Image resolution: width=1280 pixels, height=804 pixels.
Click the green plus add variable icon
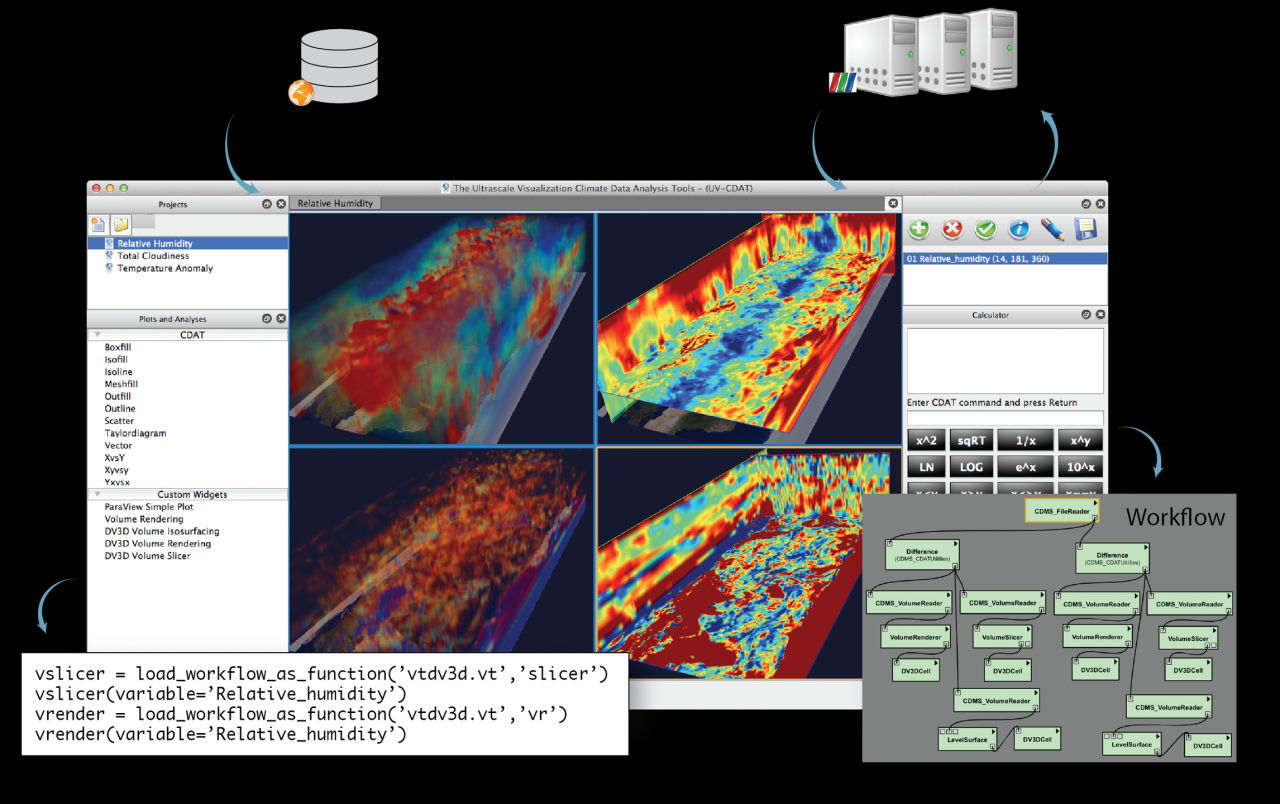coord(919,229)
